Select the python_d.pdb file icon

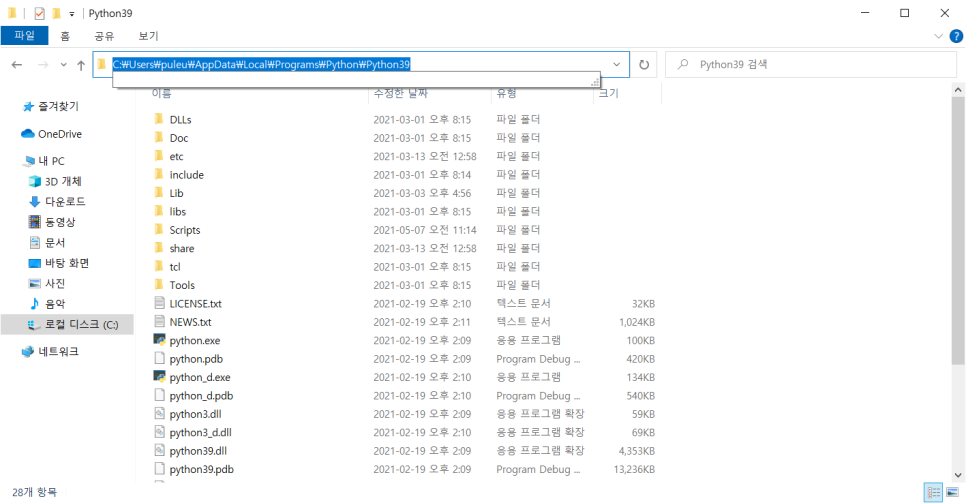point(160,396)
